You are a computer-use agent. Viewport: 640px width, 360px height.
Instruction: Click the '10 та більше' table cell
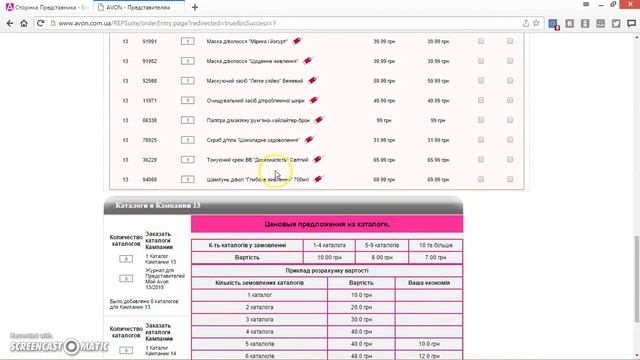436,245
